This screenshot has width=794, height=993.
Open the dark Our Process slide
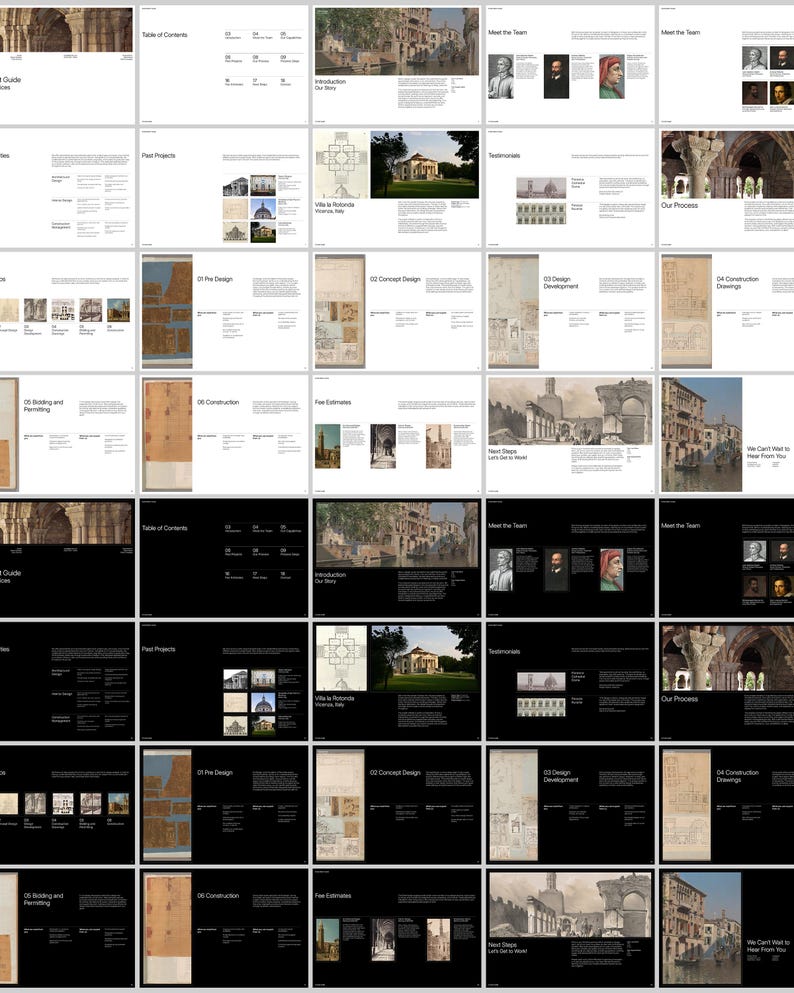click(x=726, y=681)
